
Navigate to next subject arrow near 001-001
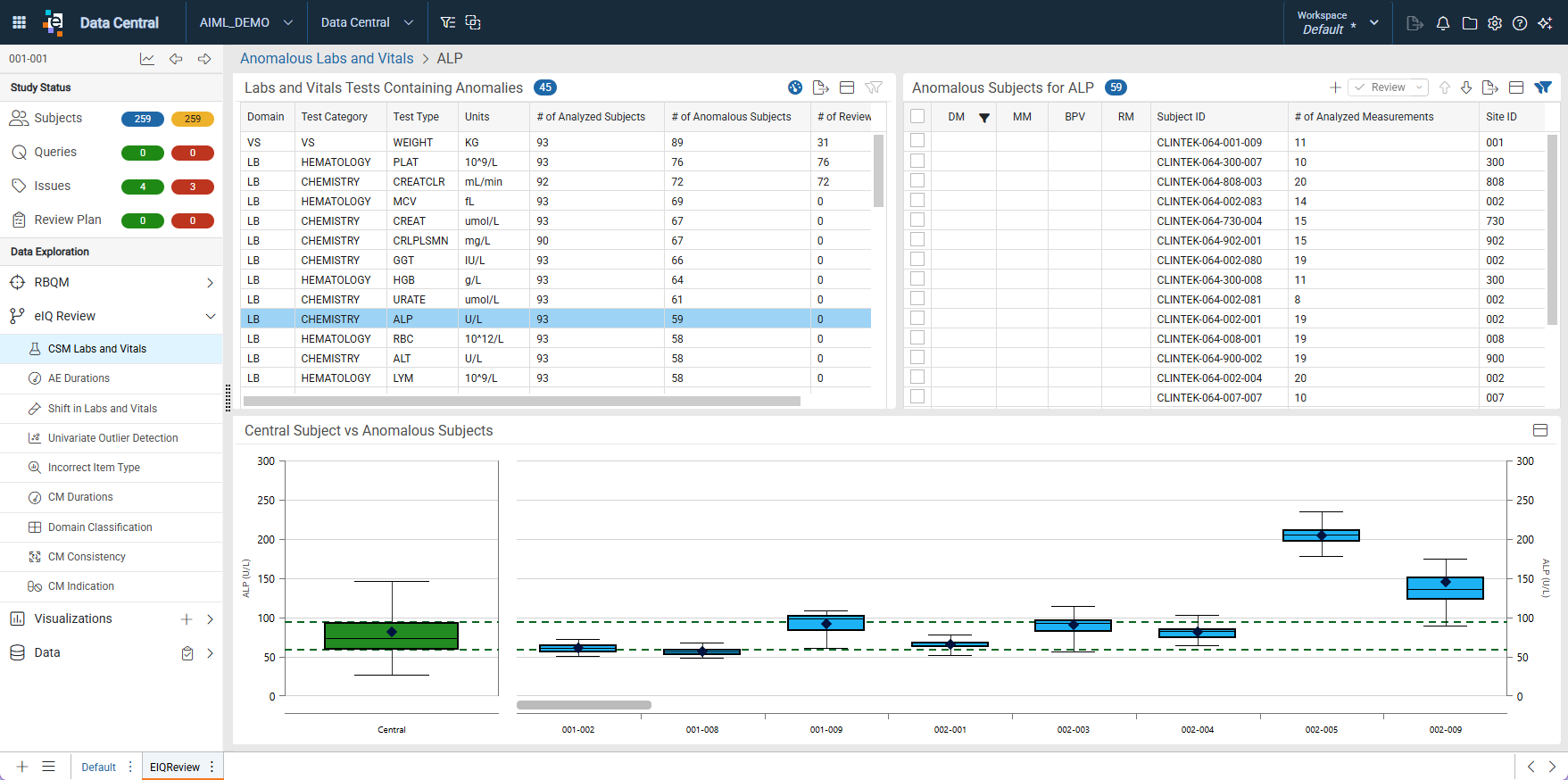204,59
